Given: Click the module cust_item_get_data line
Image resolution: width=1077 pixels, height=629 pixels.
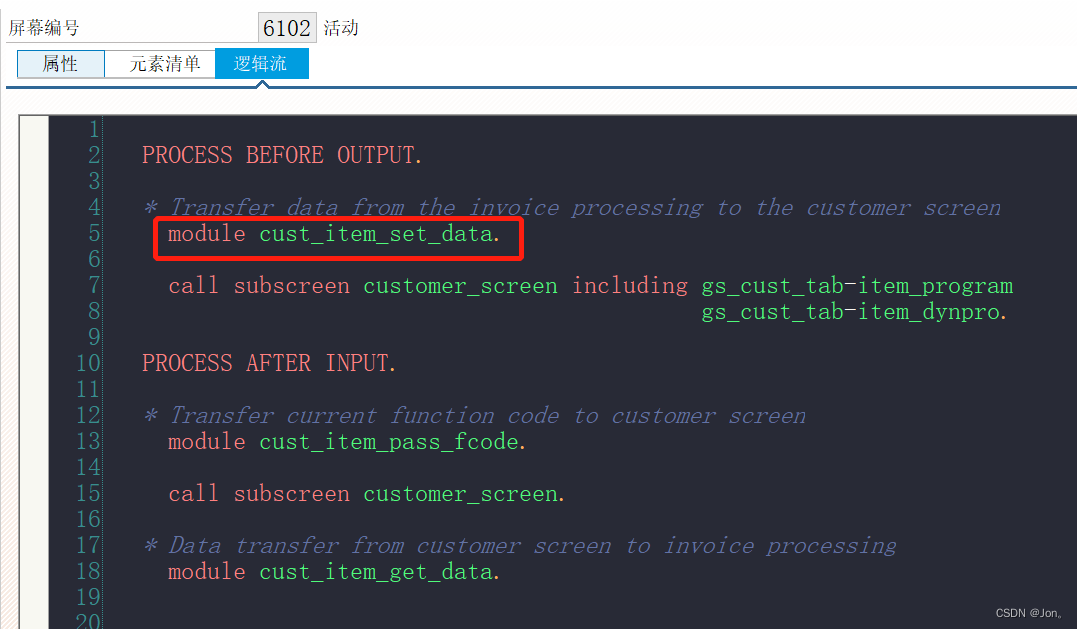Looking at the screenshot, I should (x=335, y=571).
